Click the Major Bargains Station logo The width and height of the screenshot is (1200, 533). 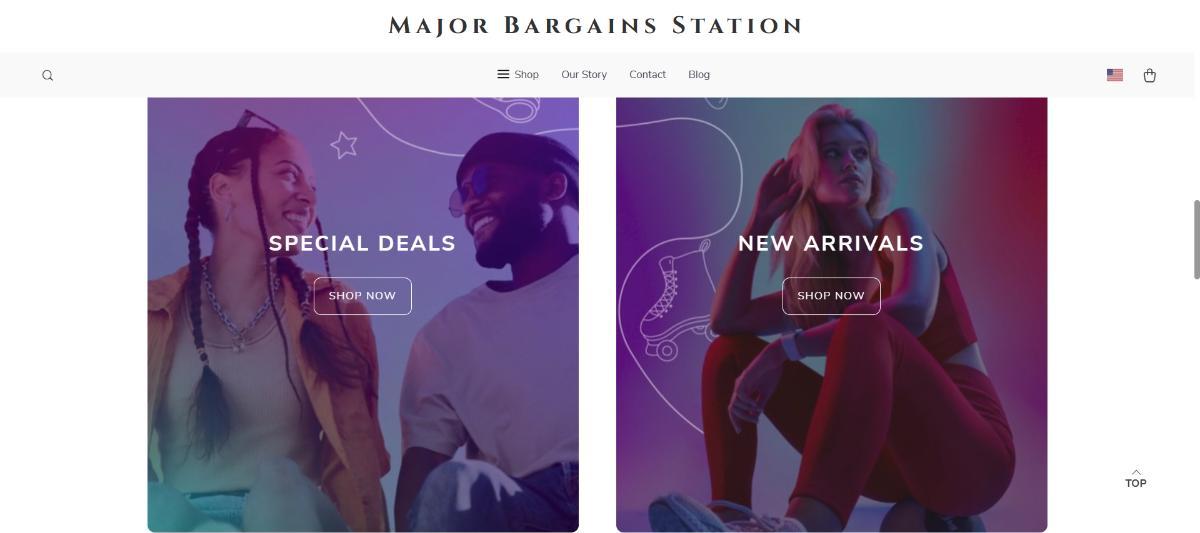tap(596, 26)
